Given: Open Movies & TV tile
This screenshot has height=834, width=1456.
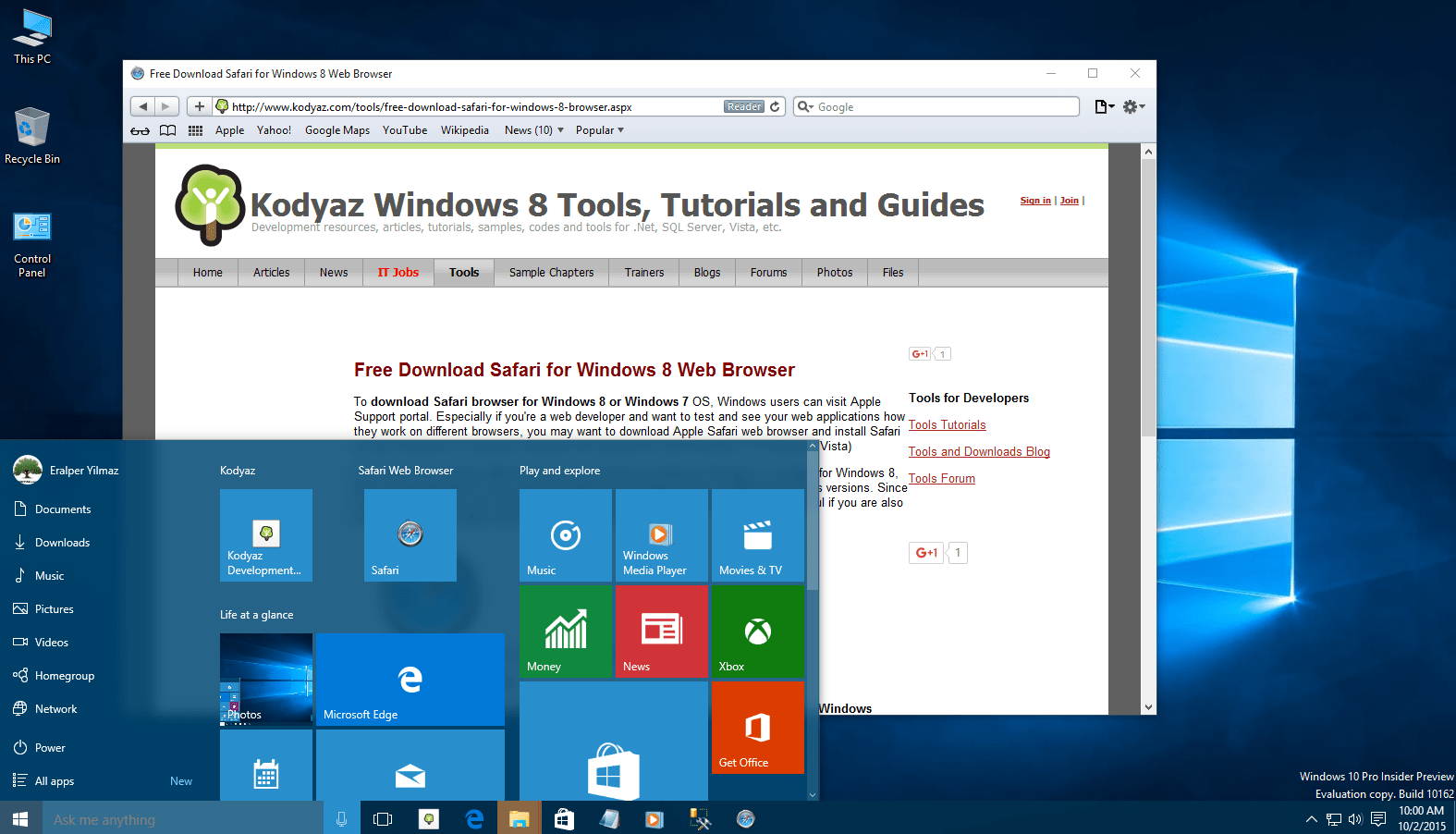Looking at the screenshot, I should [758, 535].
